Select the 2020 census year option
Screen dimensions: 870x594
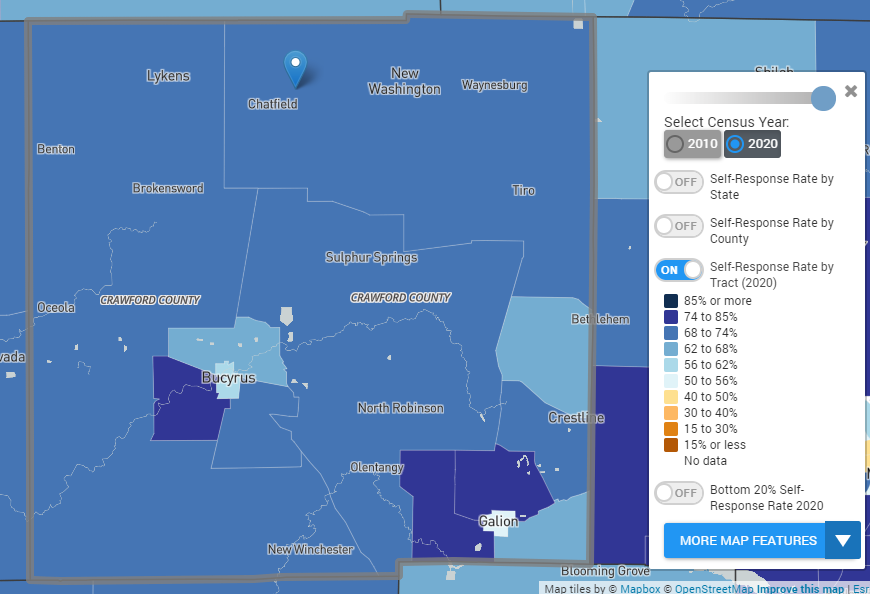752,144
